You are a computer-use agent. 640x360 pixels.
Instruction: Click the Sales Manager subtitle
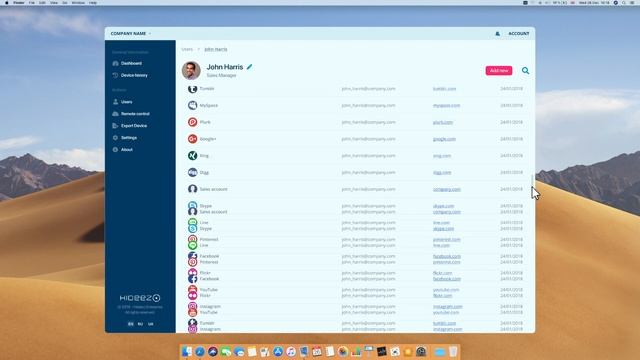point(221,76)
